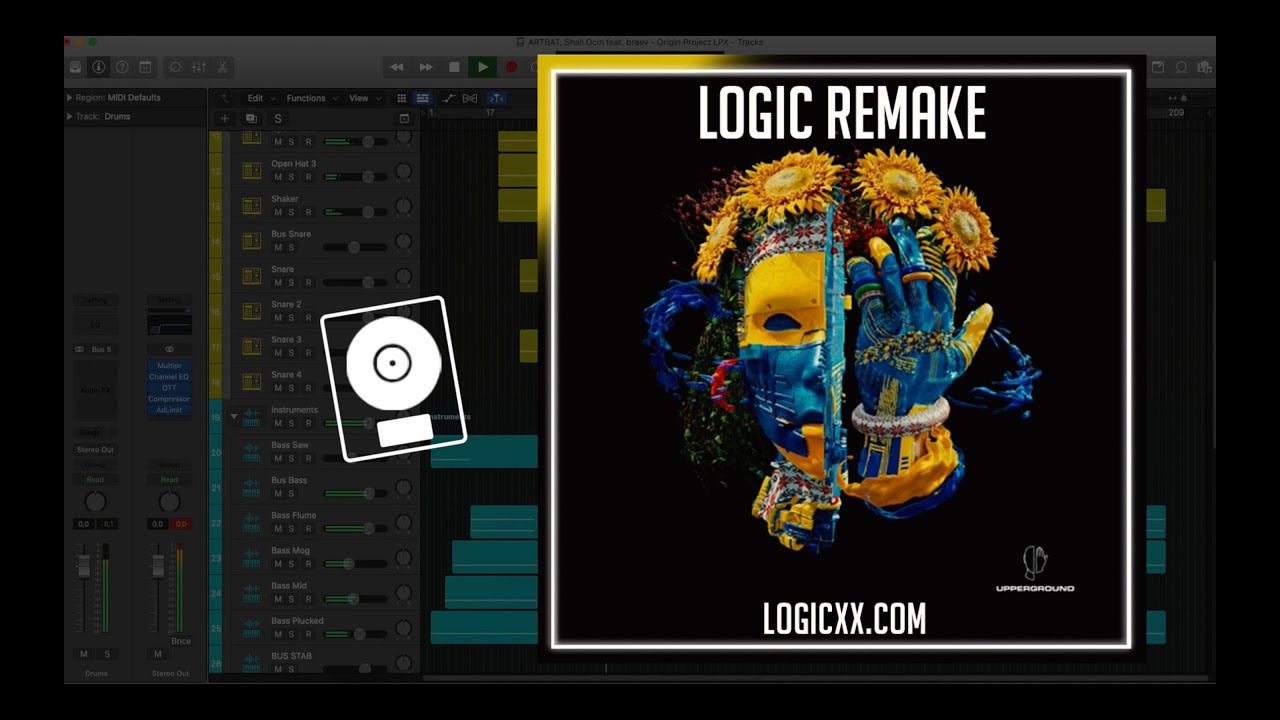Toggle global Solo S button in track header
Screen dimensions: 1280x720
pyautogui.click(x=277, y=118)
